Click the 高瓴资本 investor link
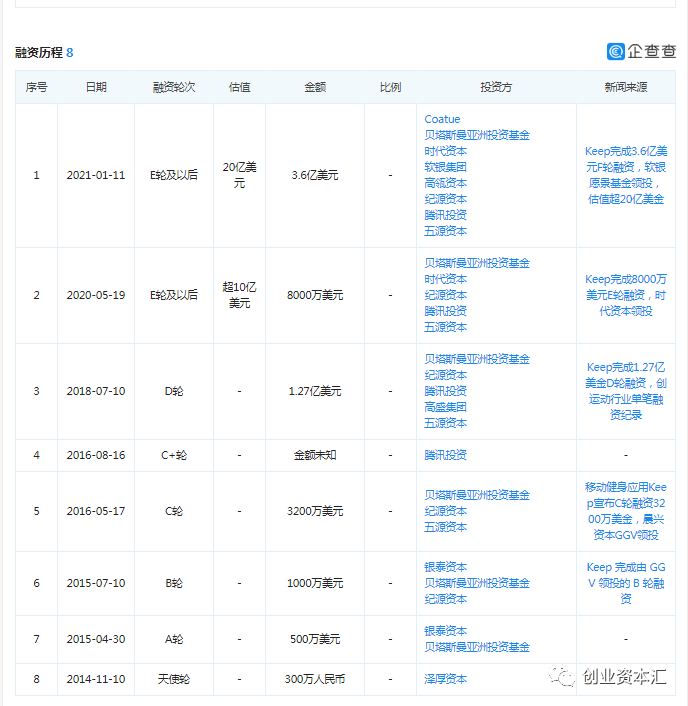 [445, 183]
